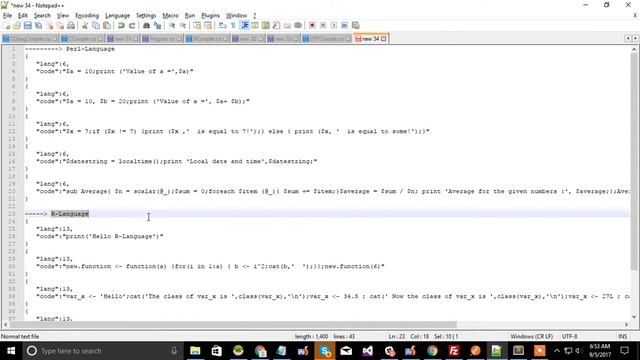Undo last edit with green arrow icon
This screenshot has width=640, height=360.
click(121, 26)
